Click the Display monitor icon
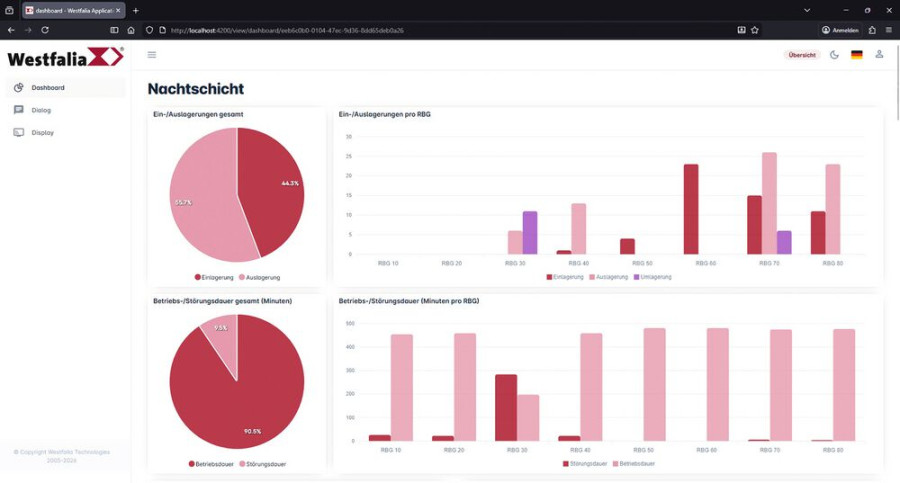Image resolution: width=900 pixels, height=483 pixels. click(x=19, y=133)
